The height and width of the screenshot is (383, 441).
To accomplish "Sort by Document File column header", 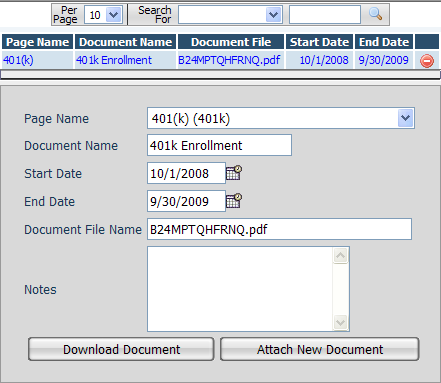I will pos(231,42).
